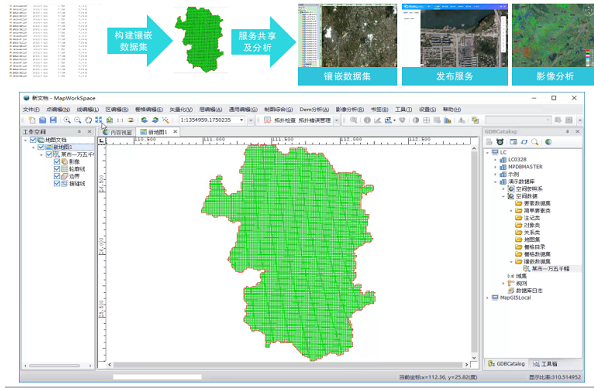Expand the MPDBMASTER database node
The width and height of the screenshot is (594, 390).
(496, 167)
